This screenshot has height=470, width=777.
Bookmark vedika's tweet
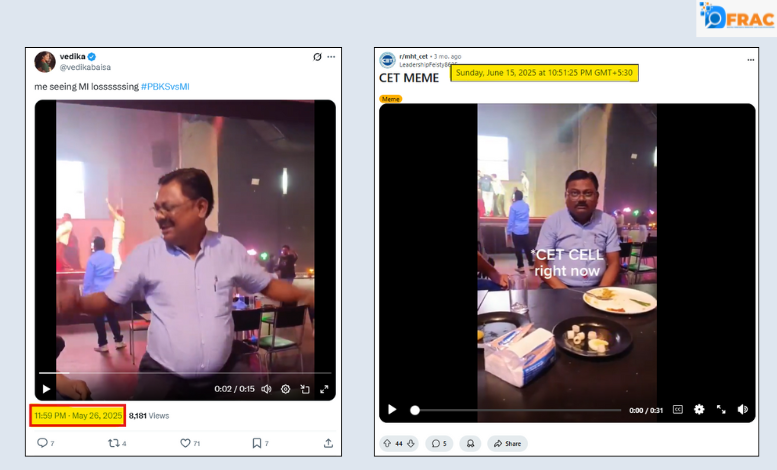pyautogui.click(x=257, y=442)
